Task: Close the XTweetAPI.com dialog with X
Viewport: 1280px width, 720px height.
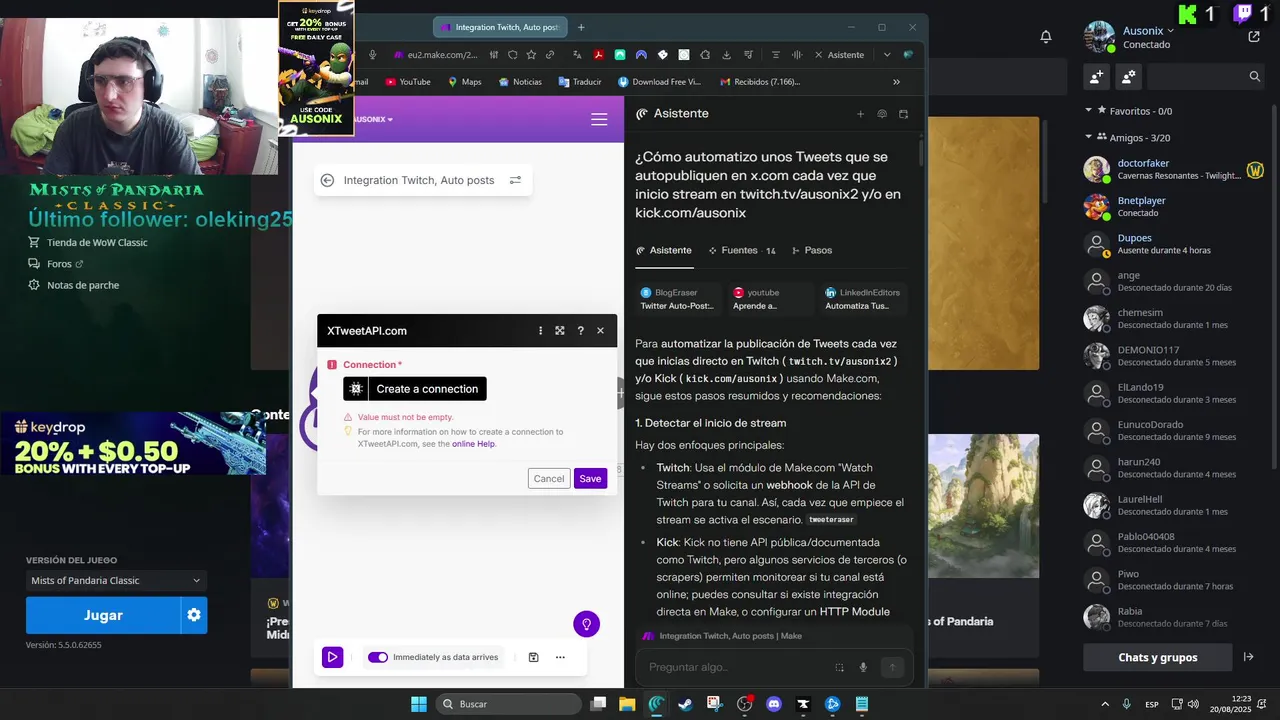Action: click(600, 331)
